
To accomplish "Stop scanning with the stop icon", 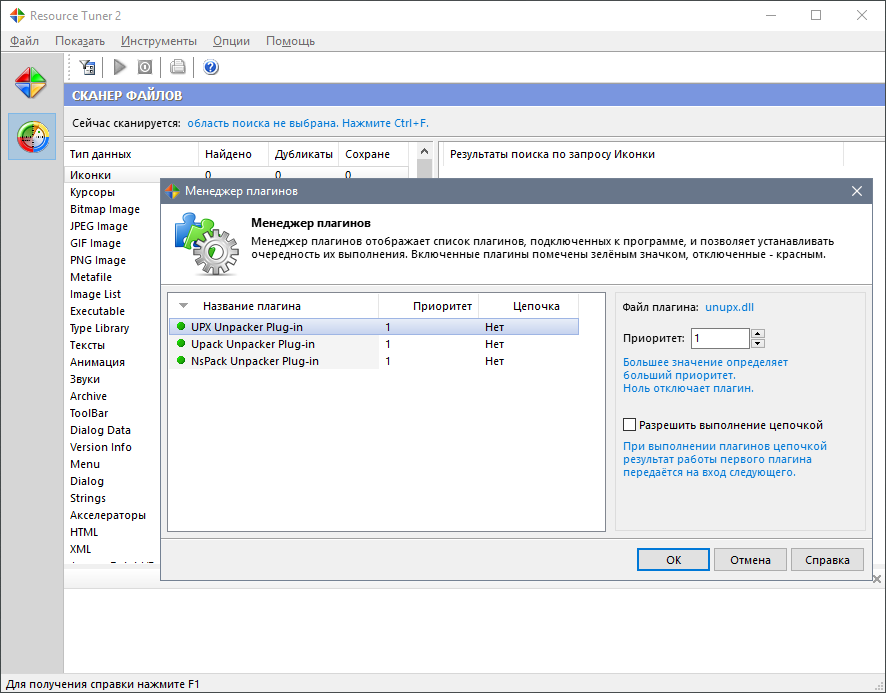I will (x=145, y=67).
